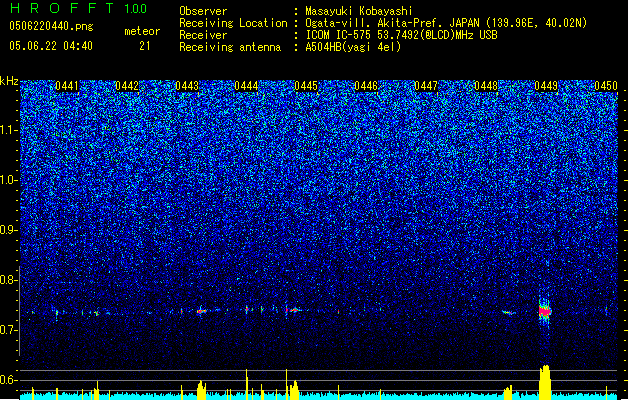The image size is (629, 400).
Task: Click the kHz axis unit label
Action: click(x=9, y=81)
